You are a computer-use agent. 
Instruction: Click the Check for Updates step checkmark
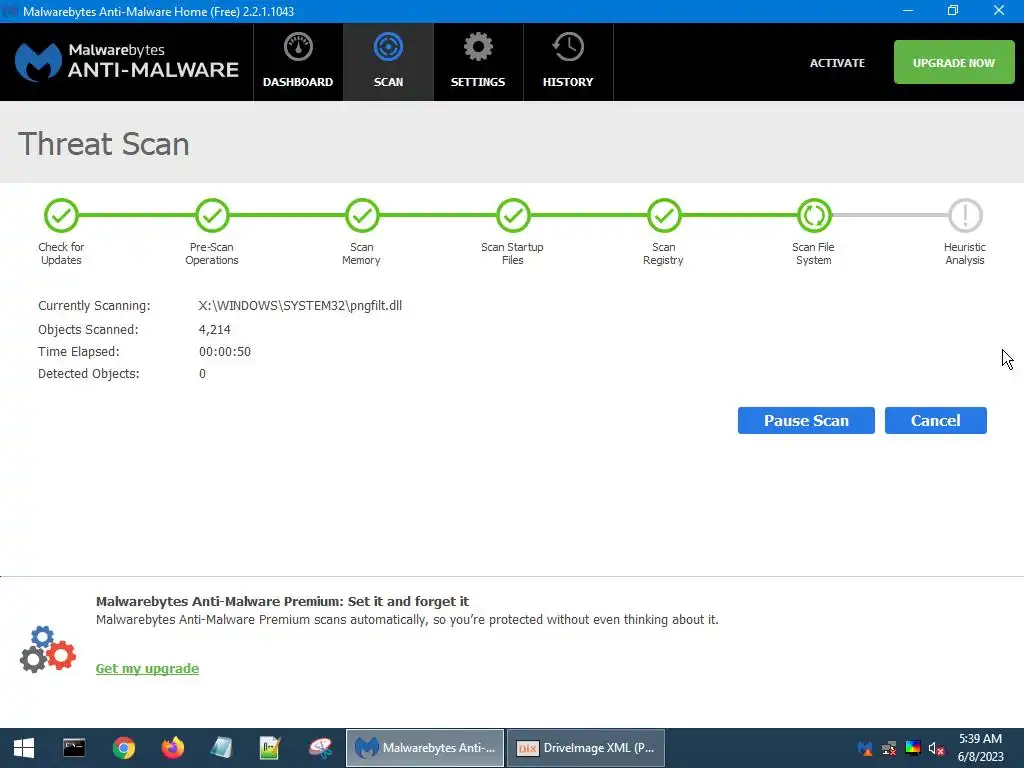point(61,216)
